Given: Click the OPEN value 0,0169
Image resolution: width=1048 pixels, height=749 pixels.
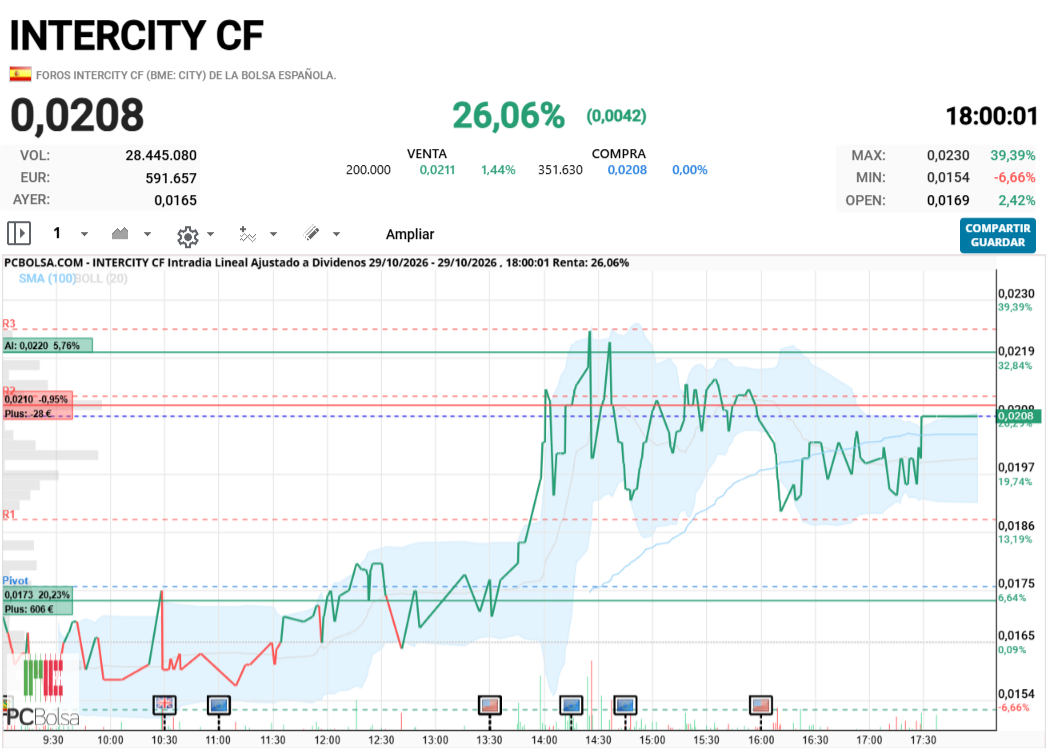Looking at the screenshot, I should coord(948,200).
